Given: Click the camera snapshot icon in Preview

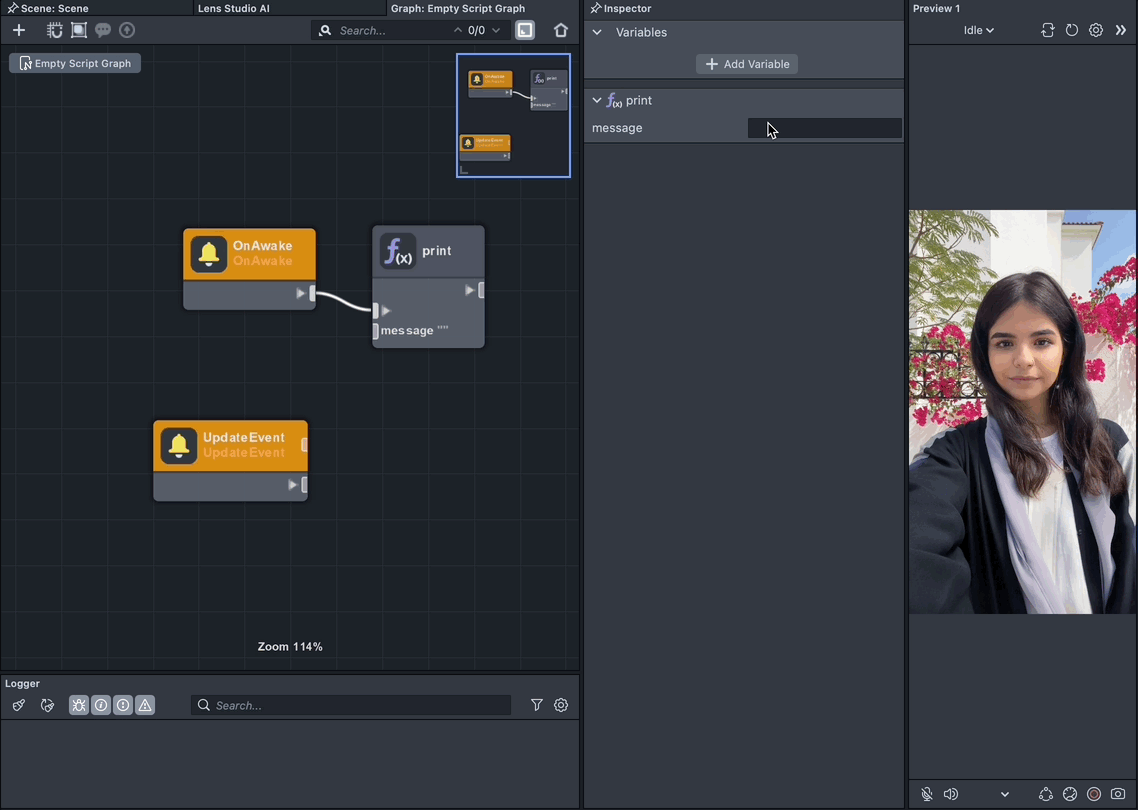Looking at the screenshot, I should [x=1118, y=794].
